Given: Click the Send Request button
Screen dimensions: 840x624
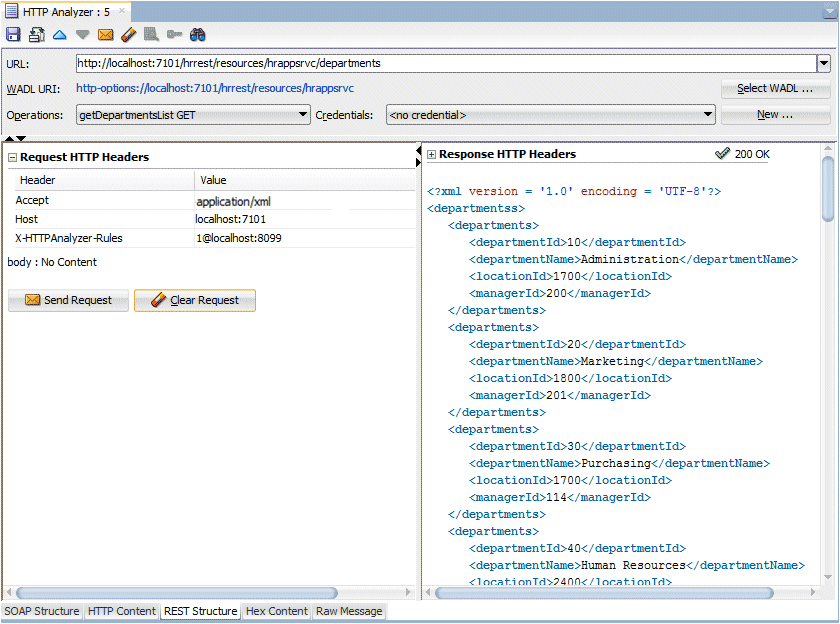Looking at the screenshot, I should coord(69,300).
